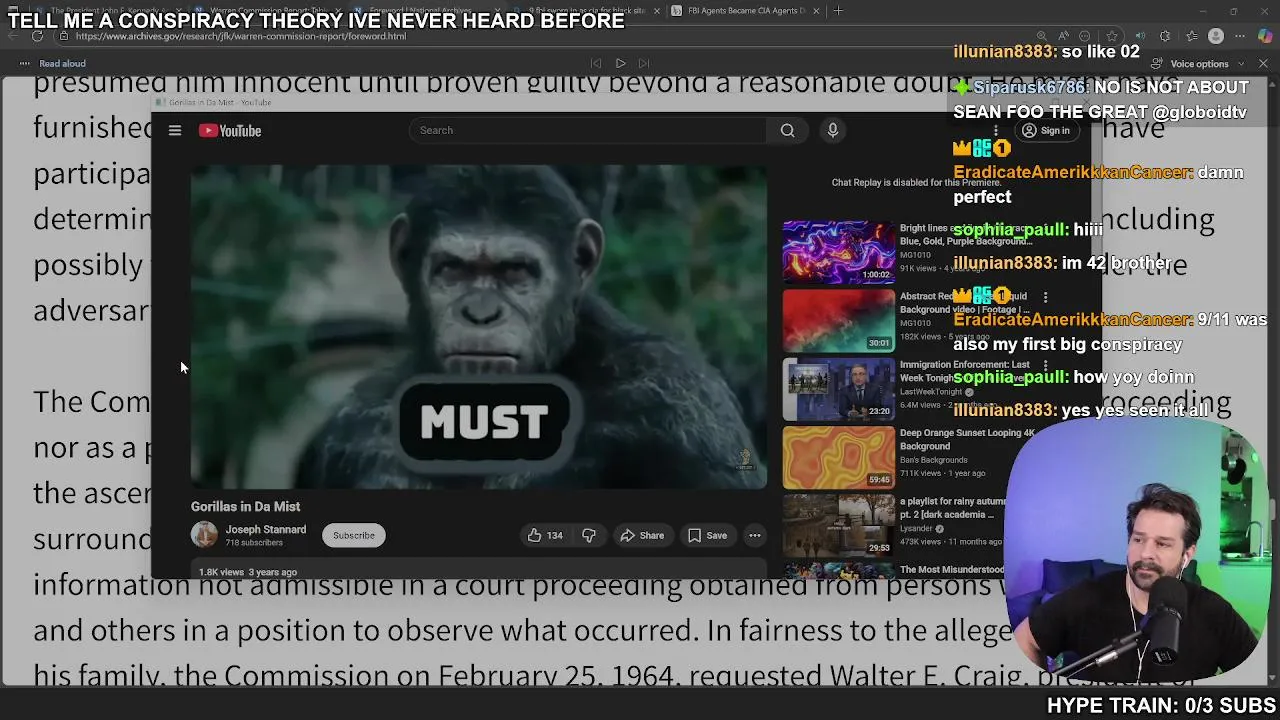Close the read aloud toolbar
1280x720 pixels.
coord(1263,63)
